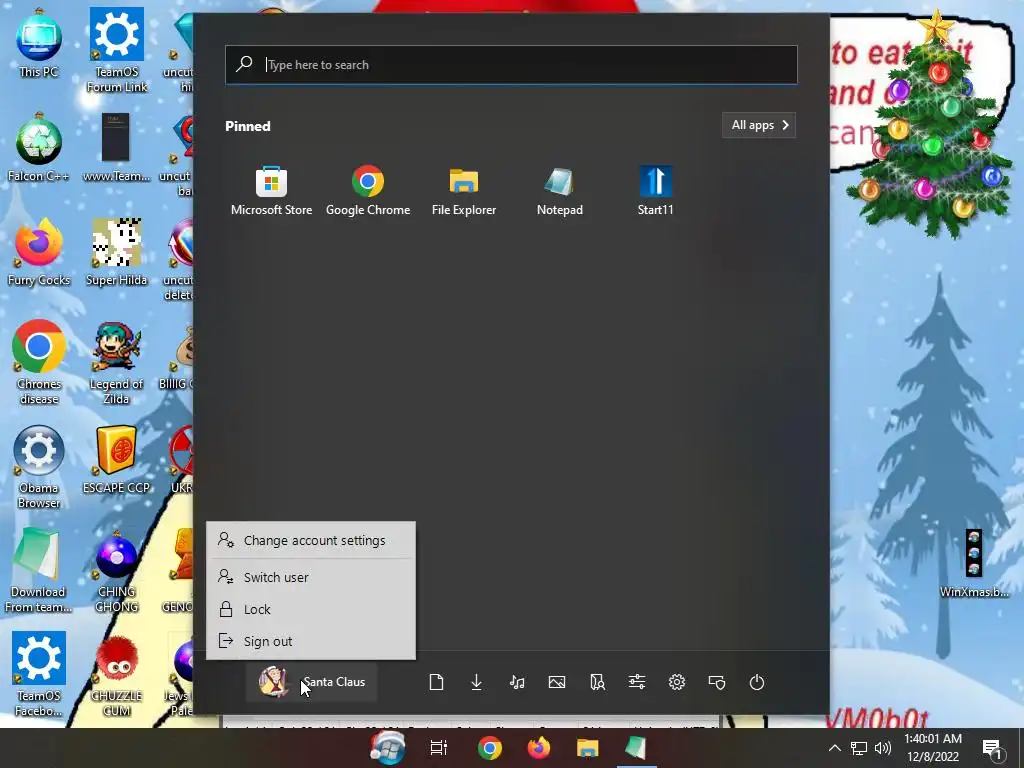1024x768 pixels.
Task: Select Falcon C++ recycle bin icon
Action: [39, 148]
